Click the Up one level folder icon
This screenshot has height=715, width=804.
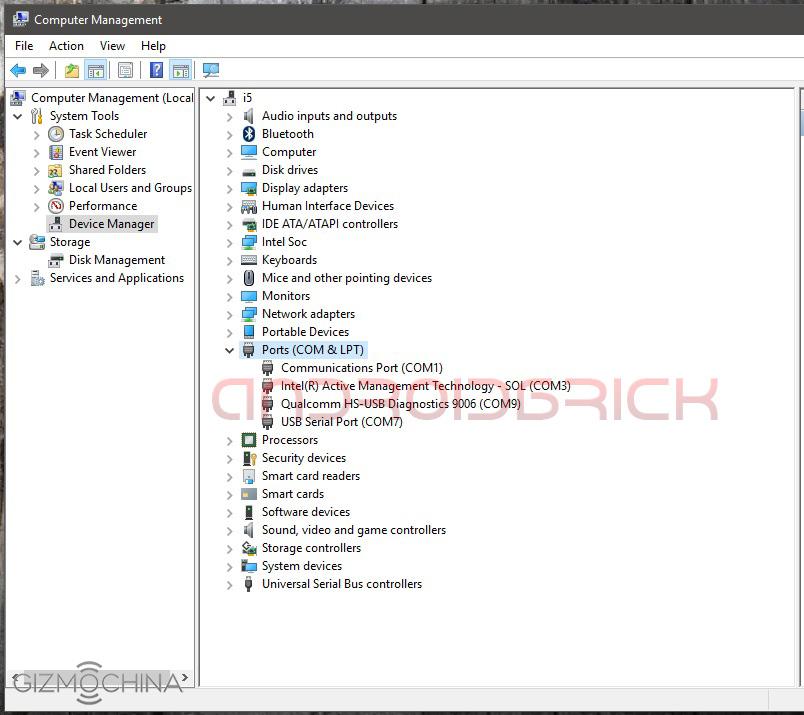click(x=72, y=70)
